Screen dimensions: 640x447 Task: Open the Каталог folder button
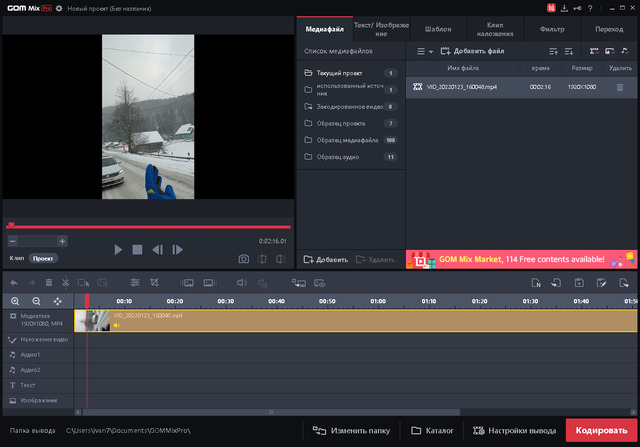(432, 431)
